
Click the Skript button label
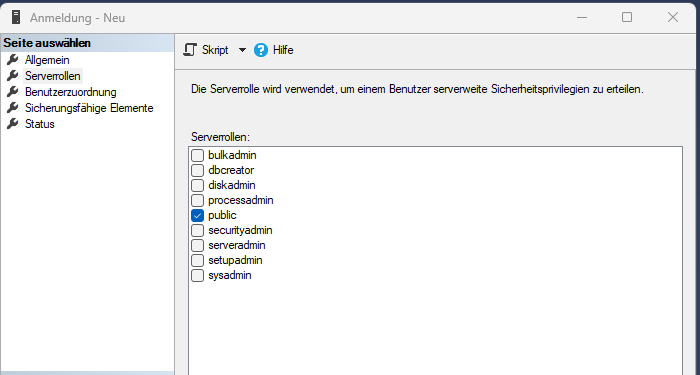(215, 50)
